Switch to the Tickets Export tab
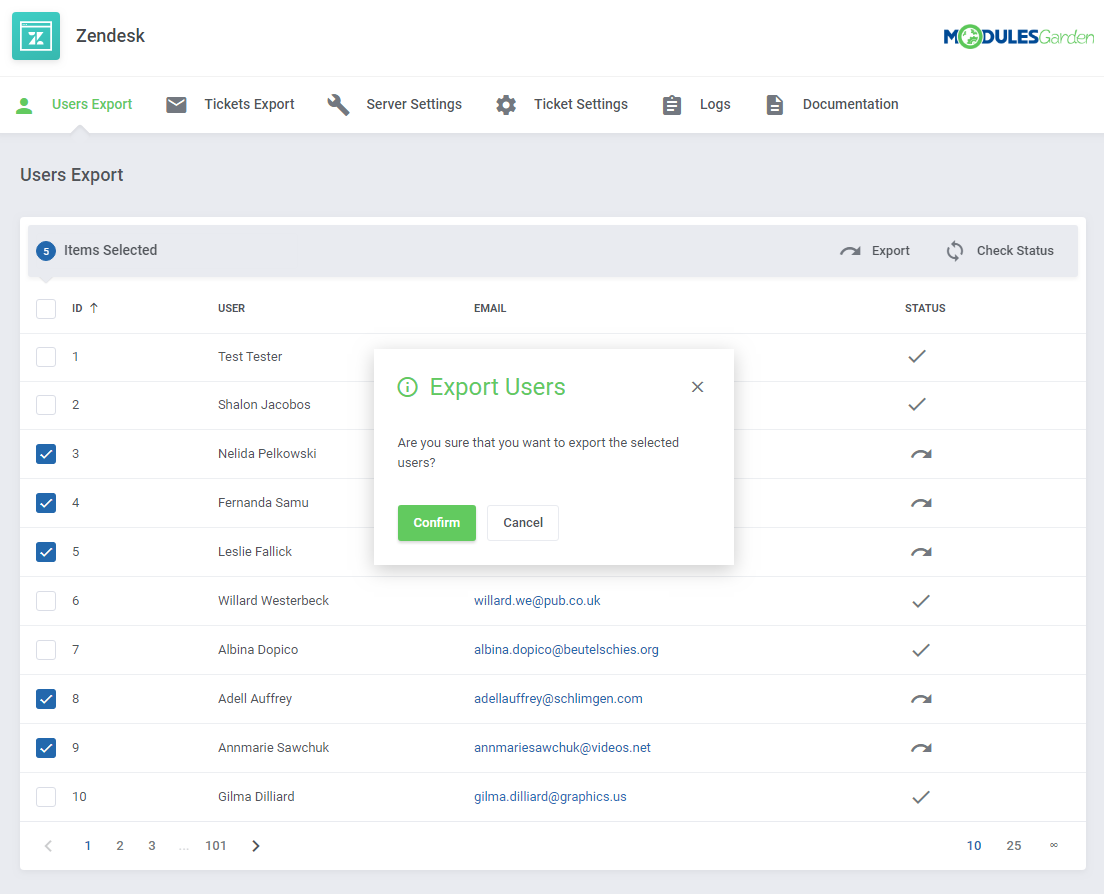1104x894 pixels. [249, 104]
